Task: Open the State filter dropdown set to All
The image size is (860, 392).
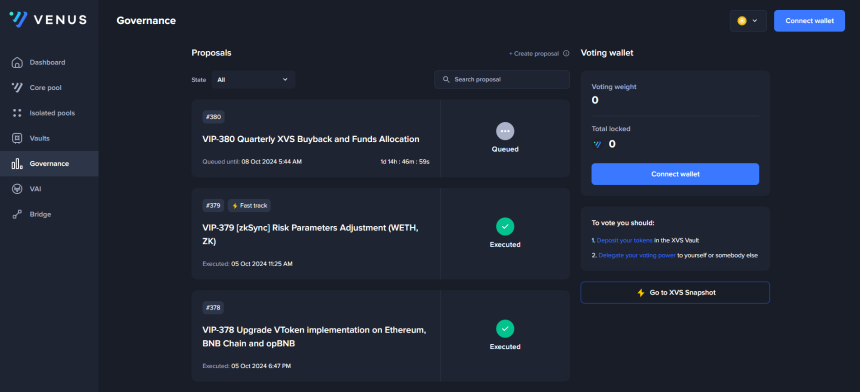Action: click(x=253, y=79)
